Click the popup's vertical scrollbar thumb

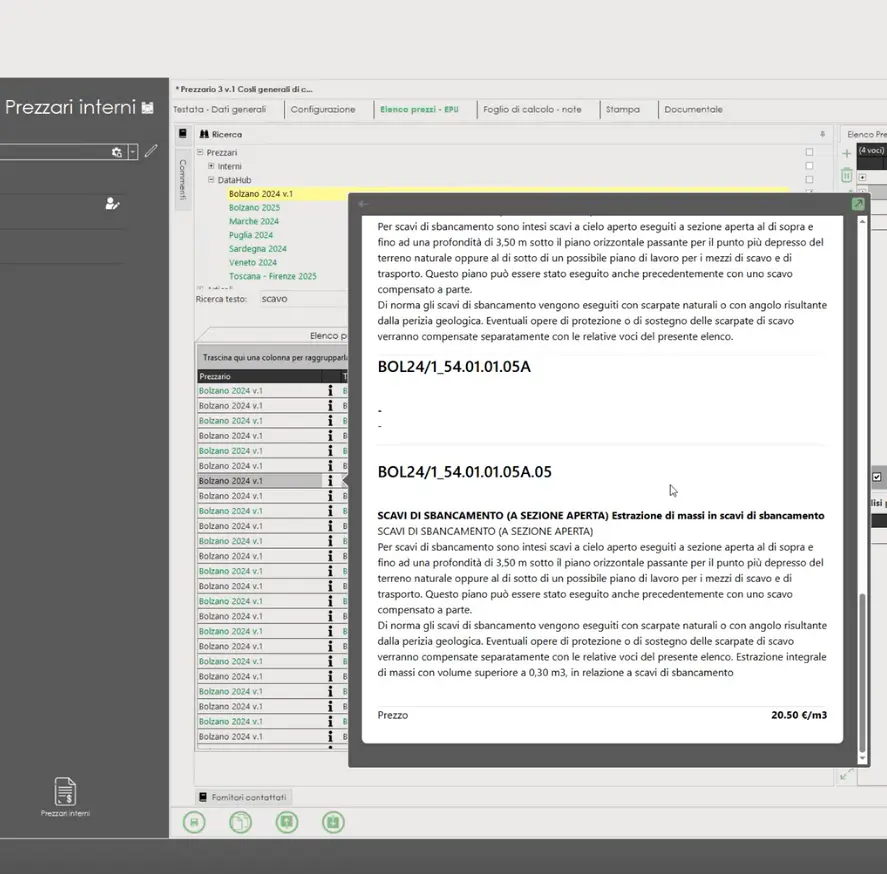point(864,670)
